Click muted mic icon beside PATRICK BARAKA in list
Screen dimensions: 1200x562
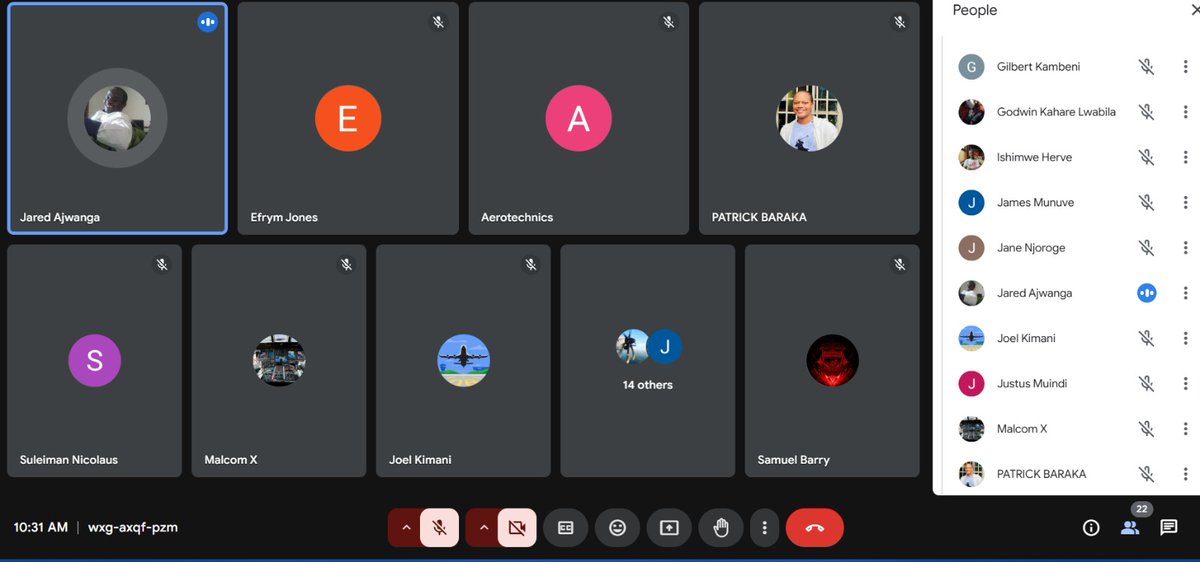pyautogui.click(x=1146, y=474)
